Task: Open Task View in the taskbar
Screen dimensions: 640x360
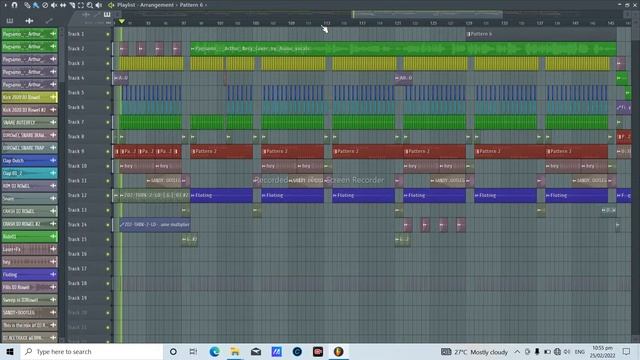Action: [193, 352]
